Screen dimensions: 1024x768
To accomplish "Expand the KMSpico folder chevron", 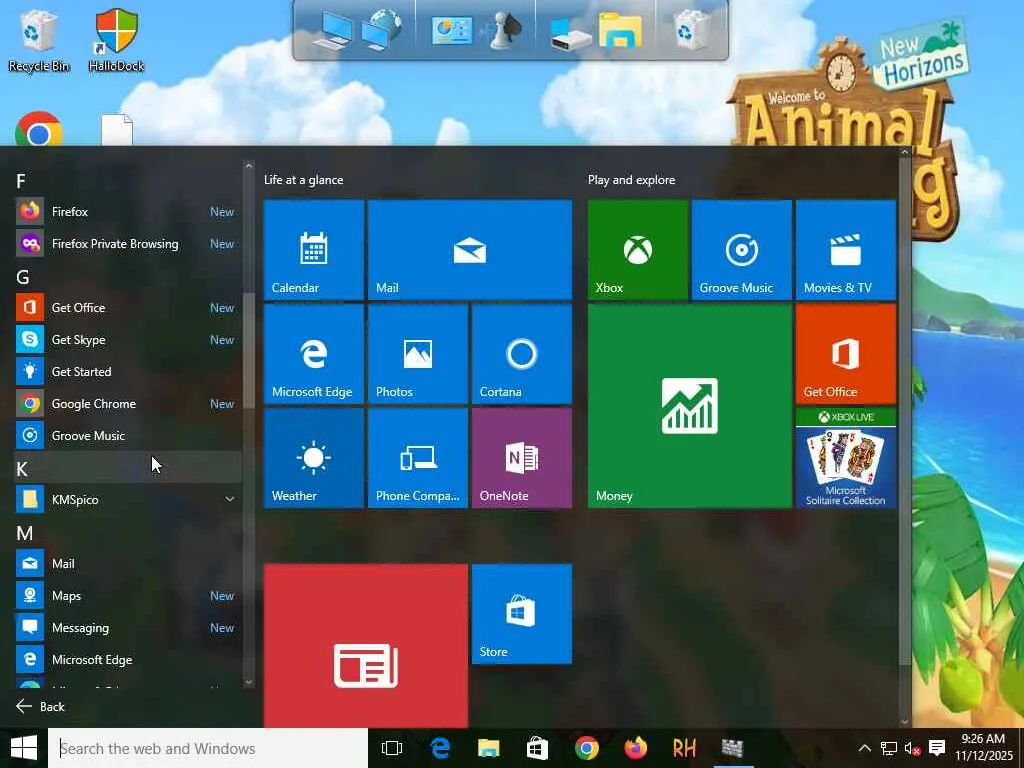I will coord(230,500).
